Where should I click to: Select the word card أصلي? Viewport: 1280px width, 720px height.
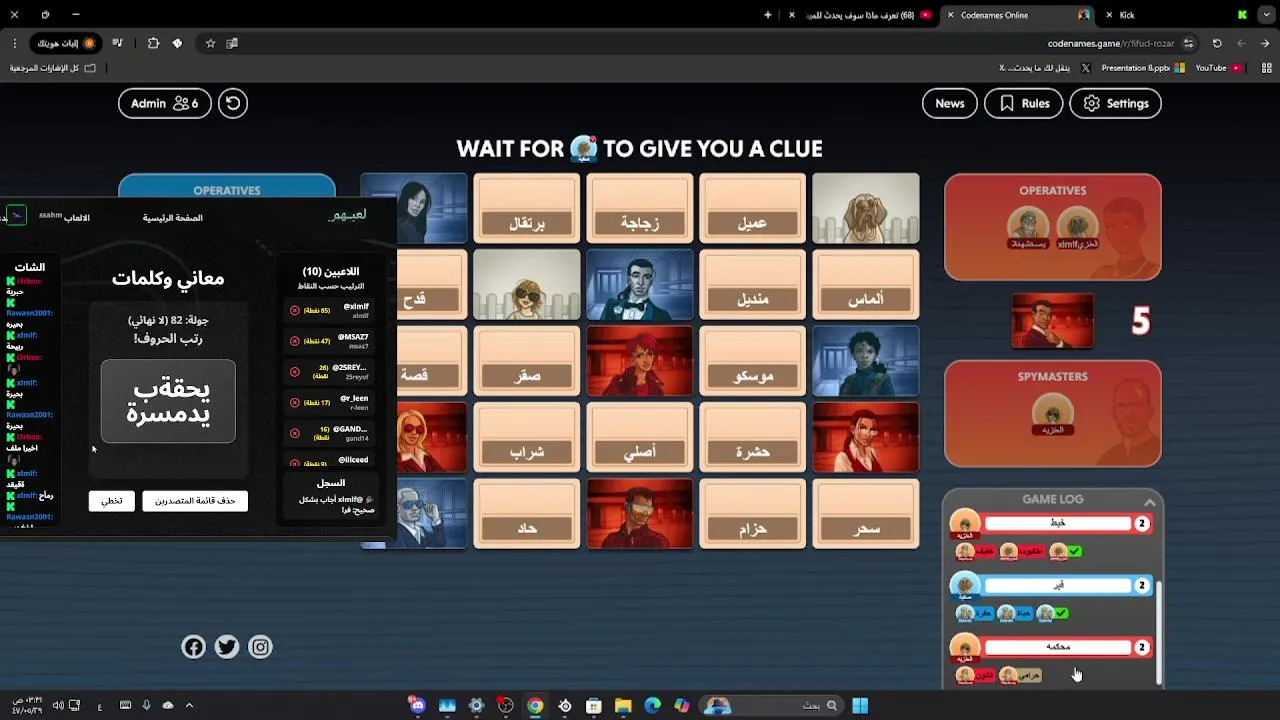(639, 437)
